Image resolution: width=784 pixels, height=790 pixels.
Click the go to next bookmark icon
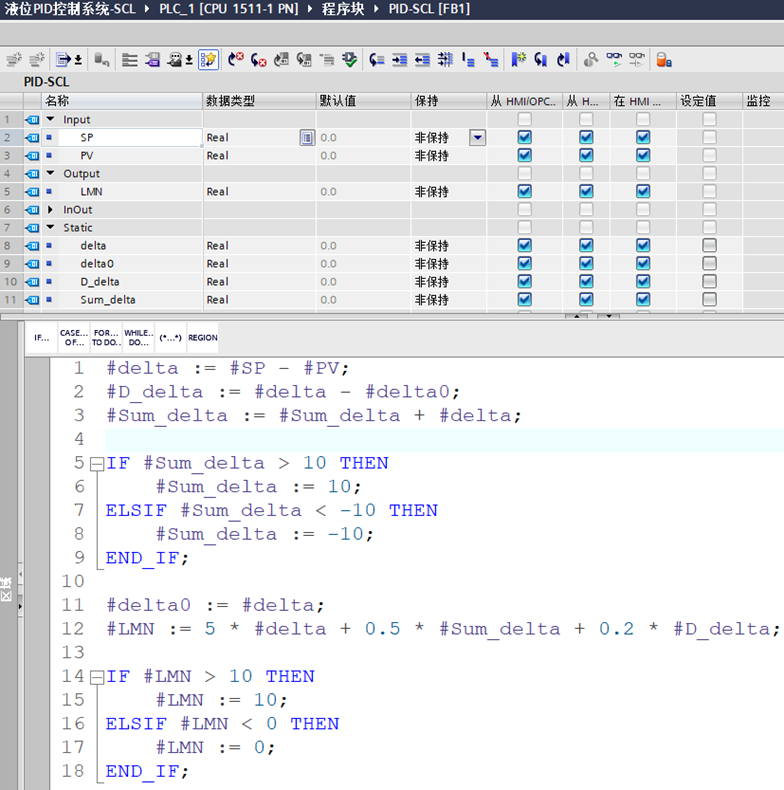pos(541,60)
